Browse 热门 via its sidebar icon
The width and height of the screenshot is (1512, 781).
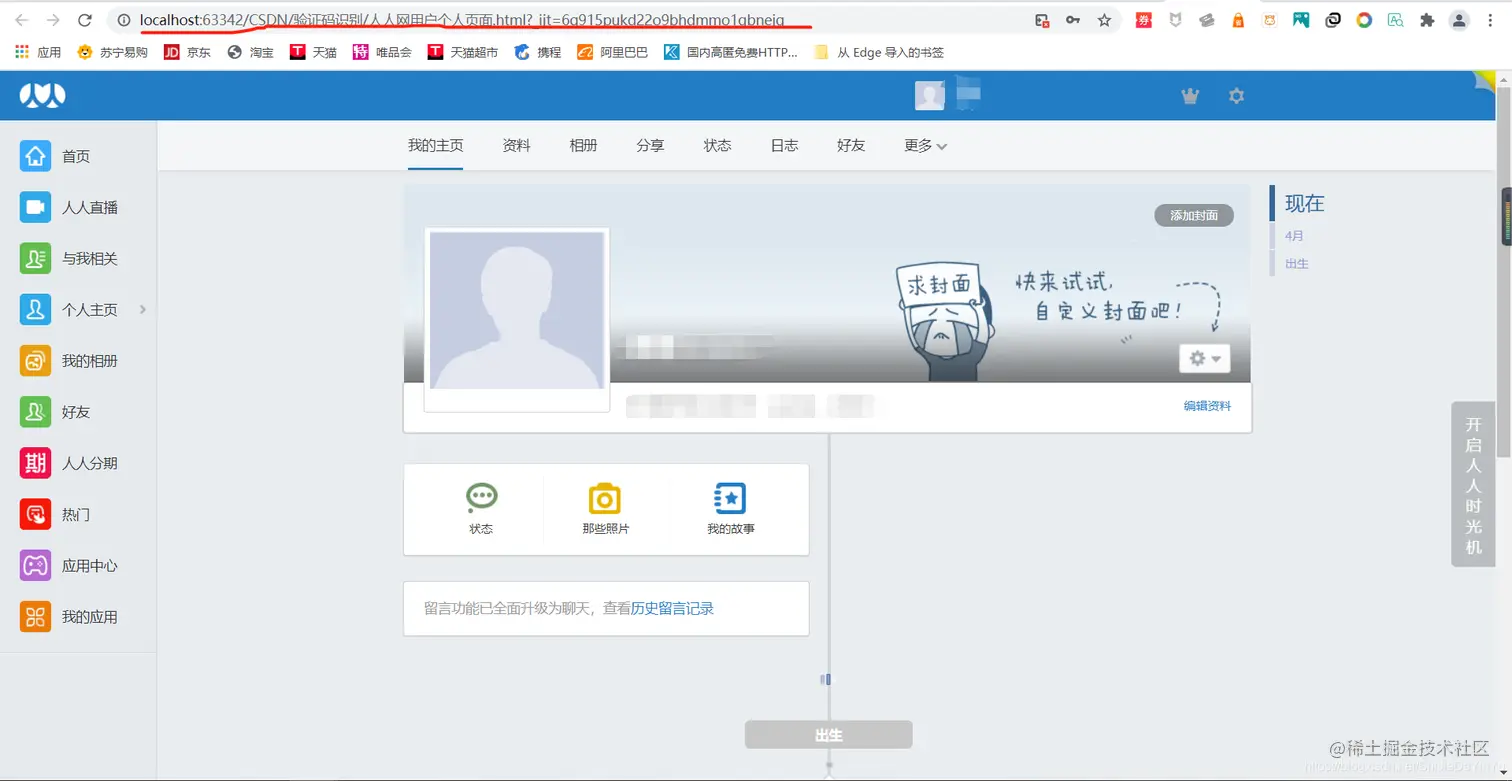tap(33, 513)
